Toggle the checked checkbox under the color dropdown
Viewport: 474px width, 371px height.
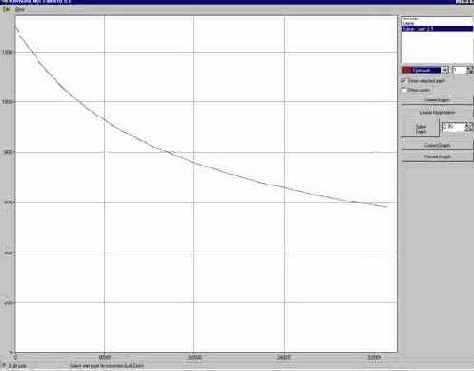point(403,81)
